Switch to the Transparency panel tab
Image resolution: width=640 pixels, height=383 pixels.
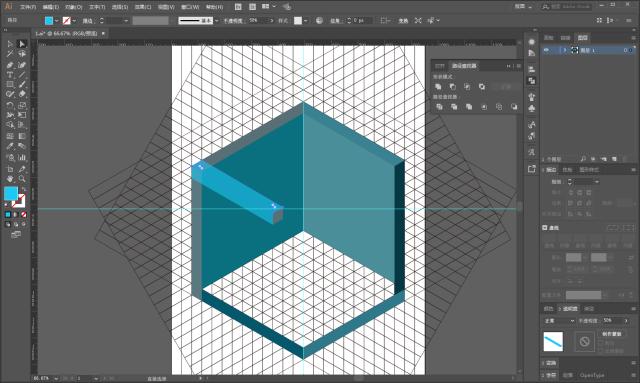coord(570,309)
